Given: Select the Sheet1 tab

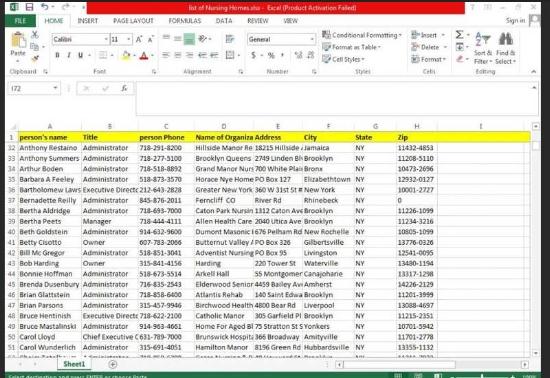Looking at the screenshot, I should [74, 364].
